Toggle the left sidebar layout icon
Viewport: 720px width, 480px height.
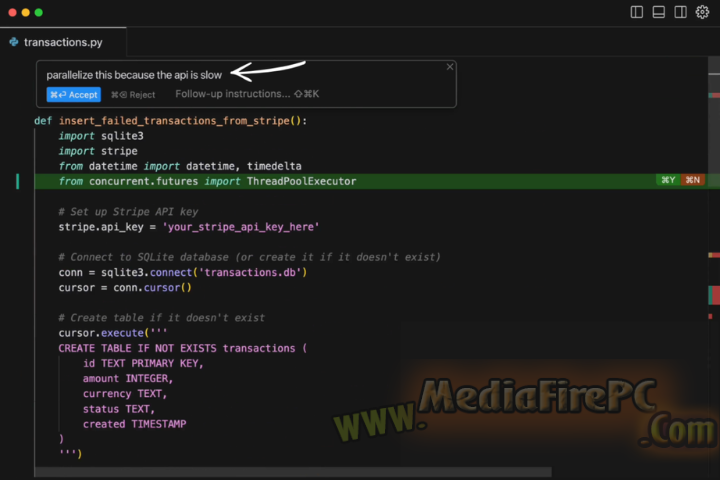coord(636,12)
